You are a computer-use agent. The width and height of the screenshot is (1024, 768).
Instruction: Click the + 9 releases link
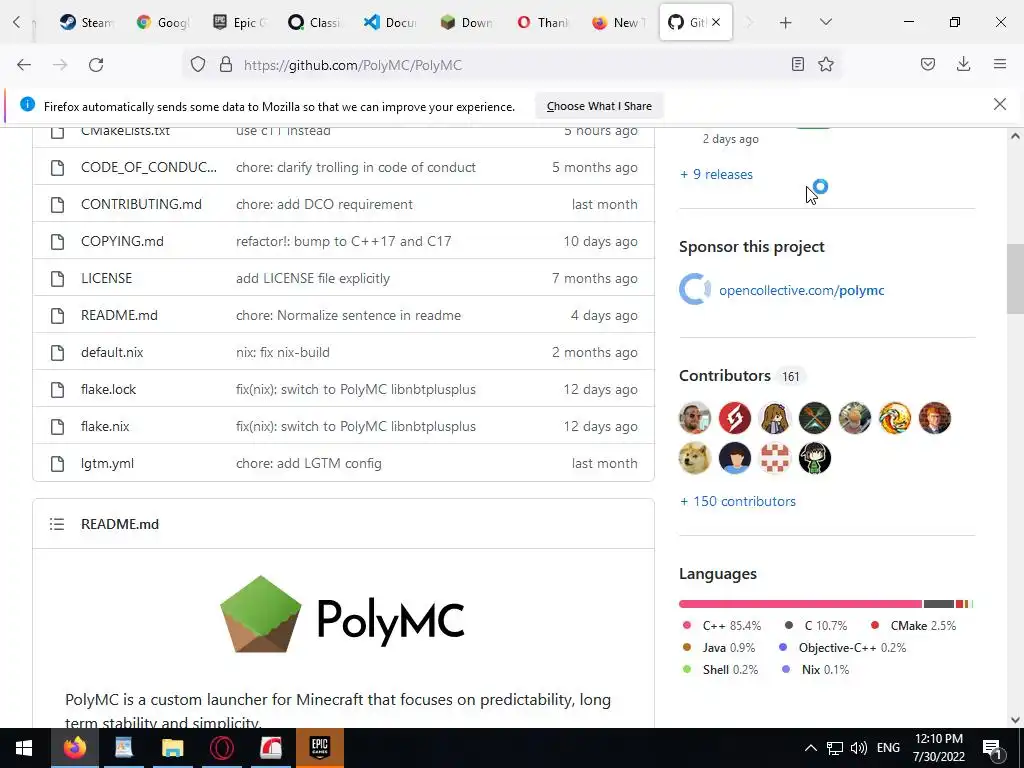[716, 174]
